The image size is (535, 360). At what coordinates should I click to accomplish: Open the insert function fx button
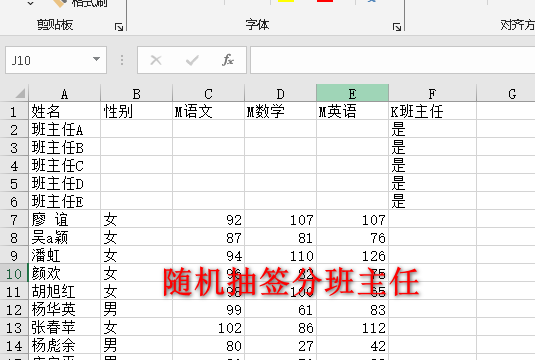228,60
